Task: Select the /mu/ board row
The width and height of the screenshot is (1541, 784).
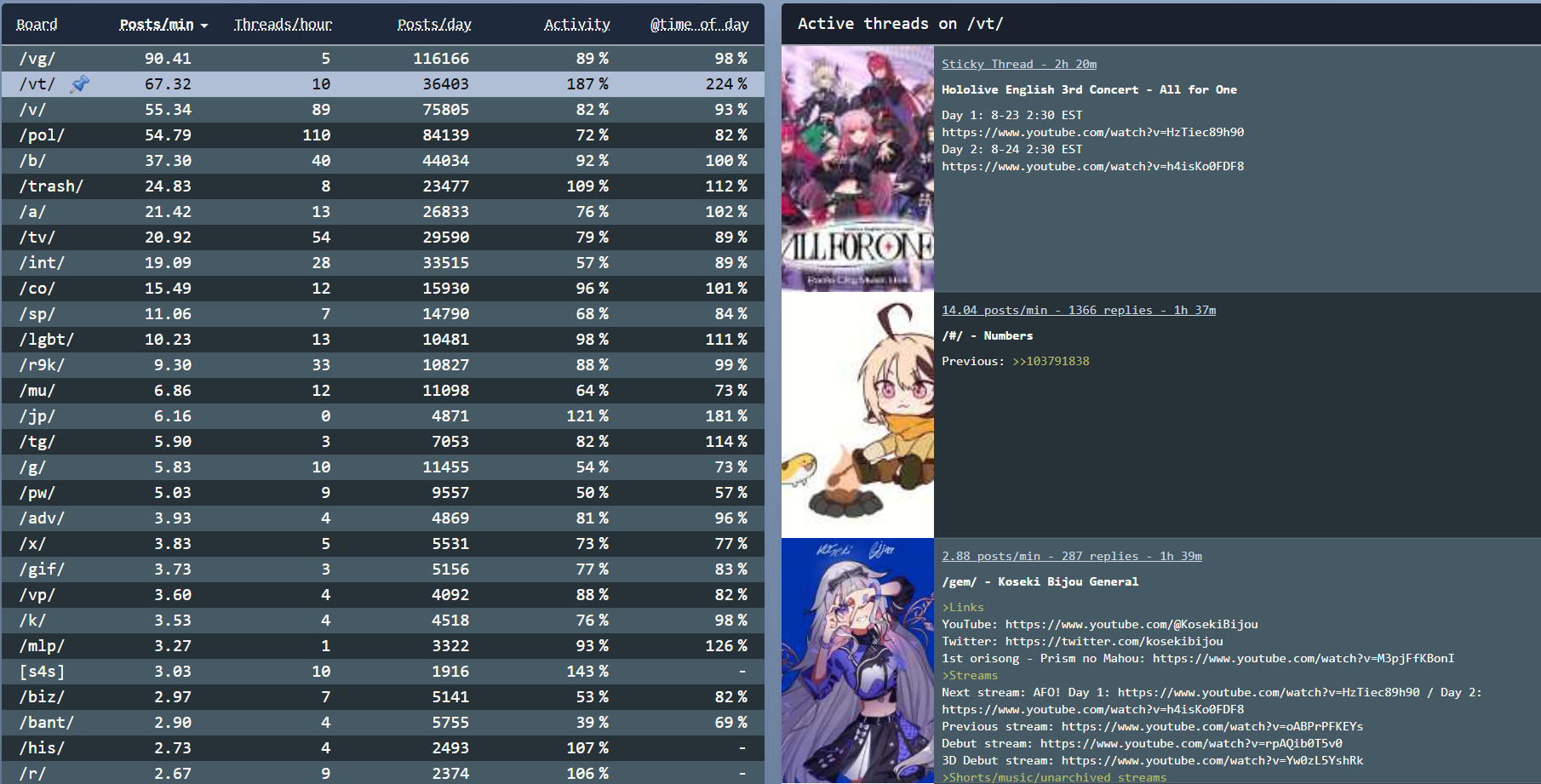Action: tap(382, 390)
